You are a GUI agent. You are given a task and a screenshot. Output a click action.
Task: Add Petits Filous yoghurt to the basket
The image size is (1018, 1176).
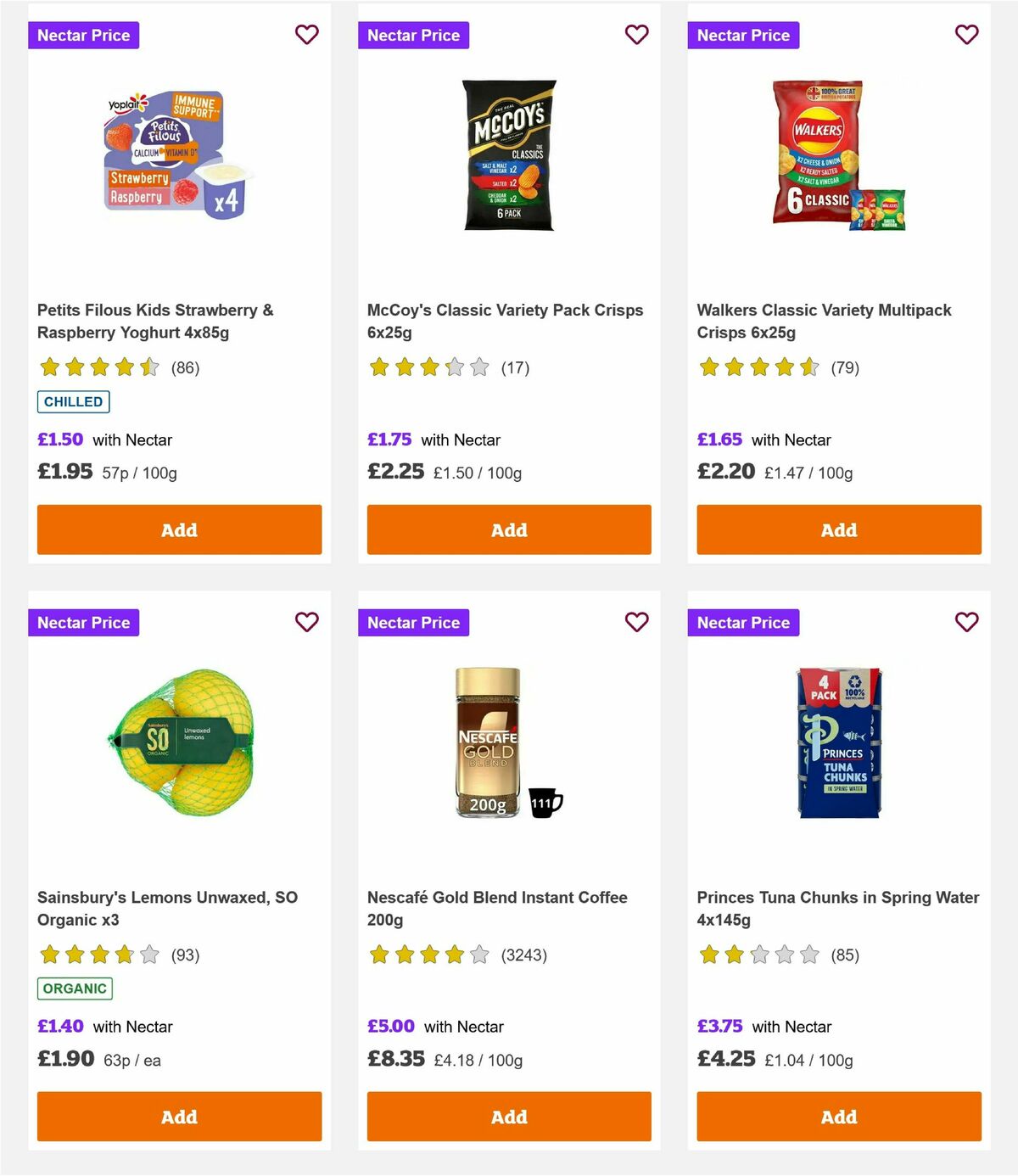(179, 529)
